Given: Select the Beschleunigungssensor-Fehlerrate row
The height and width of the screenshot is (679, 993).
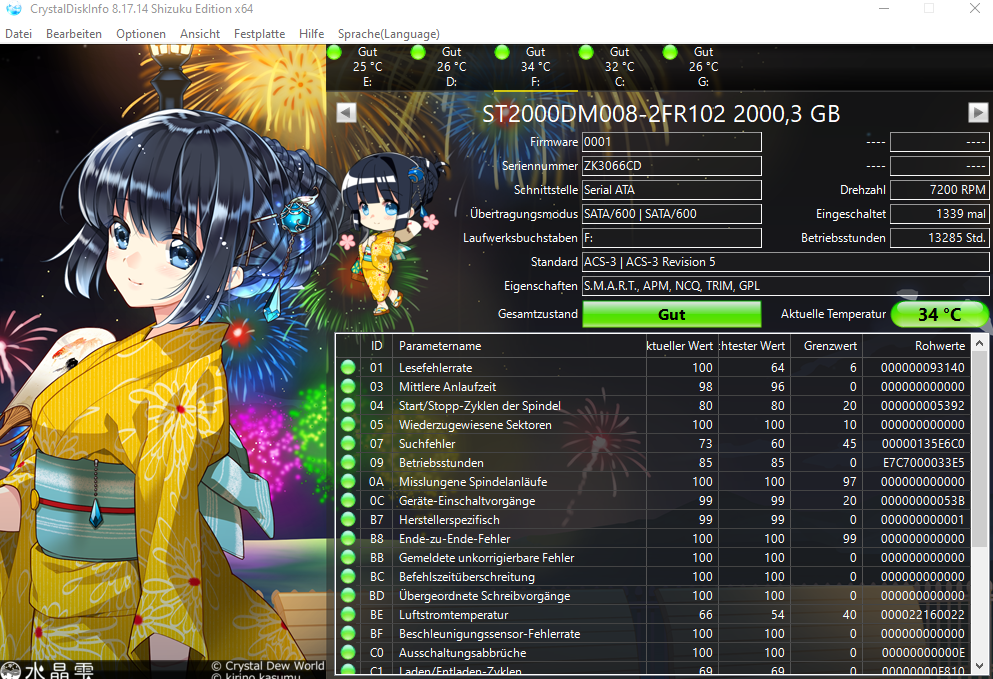Looking at the screenshot, I should point(653,633).
